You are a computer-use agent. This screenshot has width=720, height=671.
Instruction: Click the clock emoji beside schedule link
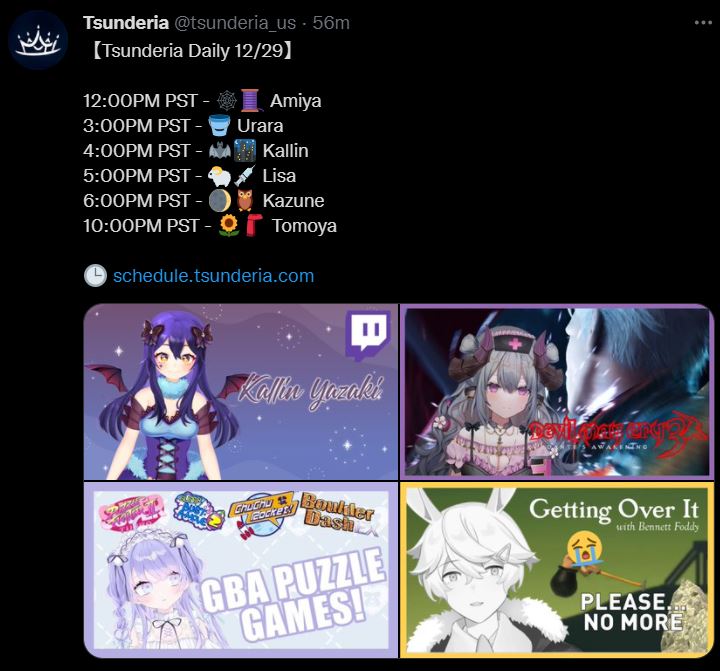96,276
